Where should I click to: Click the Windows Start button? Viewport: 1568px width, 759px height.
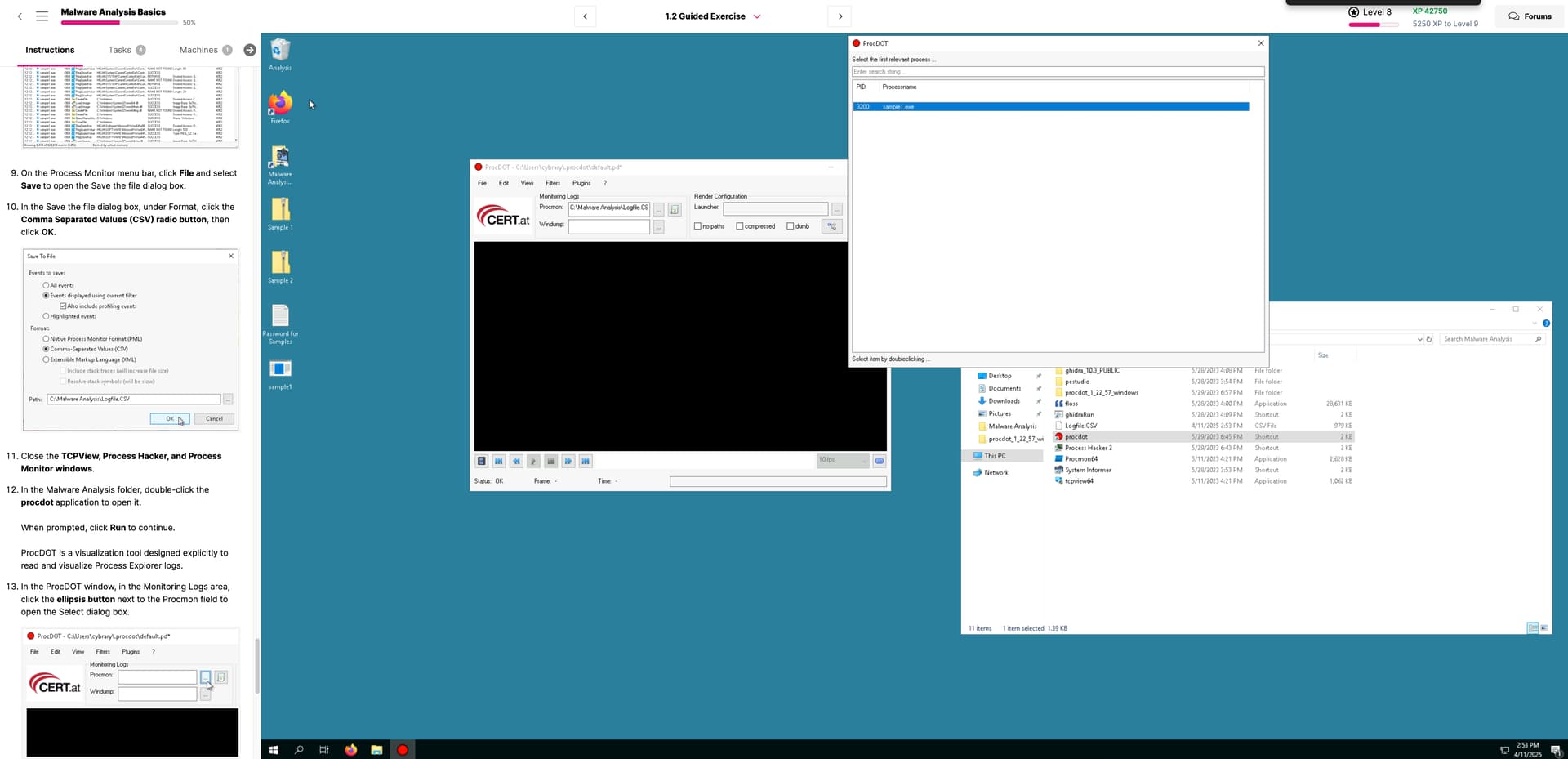click(x=274, y=750)
